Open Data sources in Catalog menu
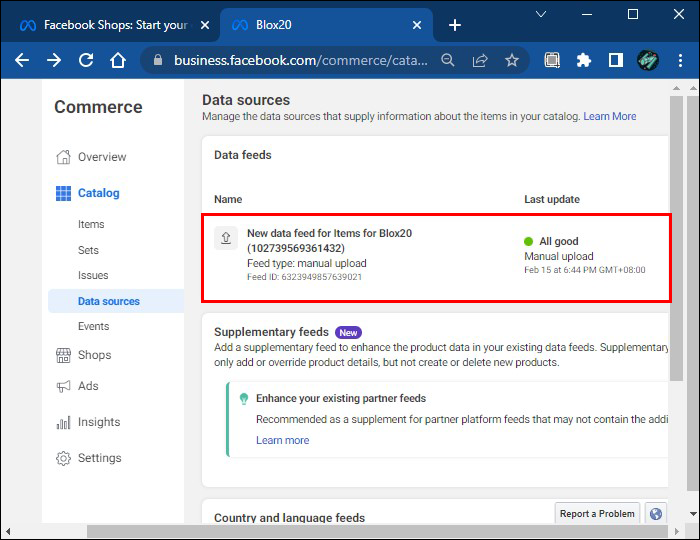Viewport: 700px width, 540px height. (x=109, y=301)
